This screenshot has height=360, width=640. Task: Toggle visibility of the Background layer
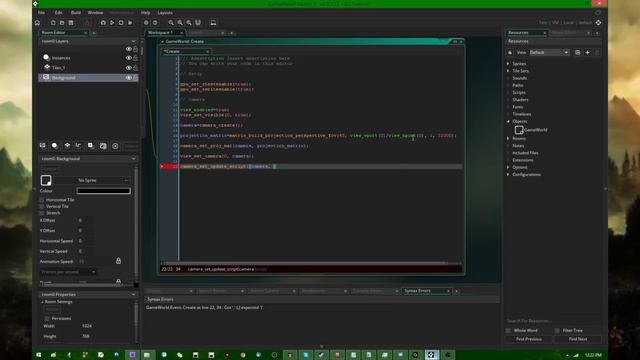click(x=129, y=78)
